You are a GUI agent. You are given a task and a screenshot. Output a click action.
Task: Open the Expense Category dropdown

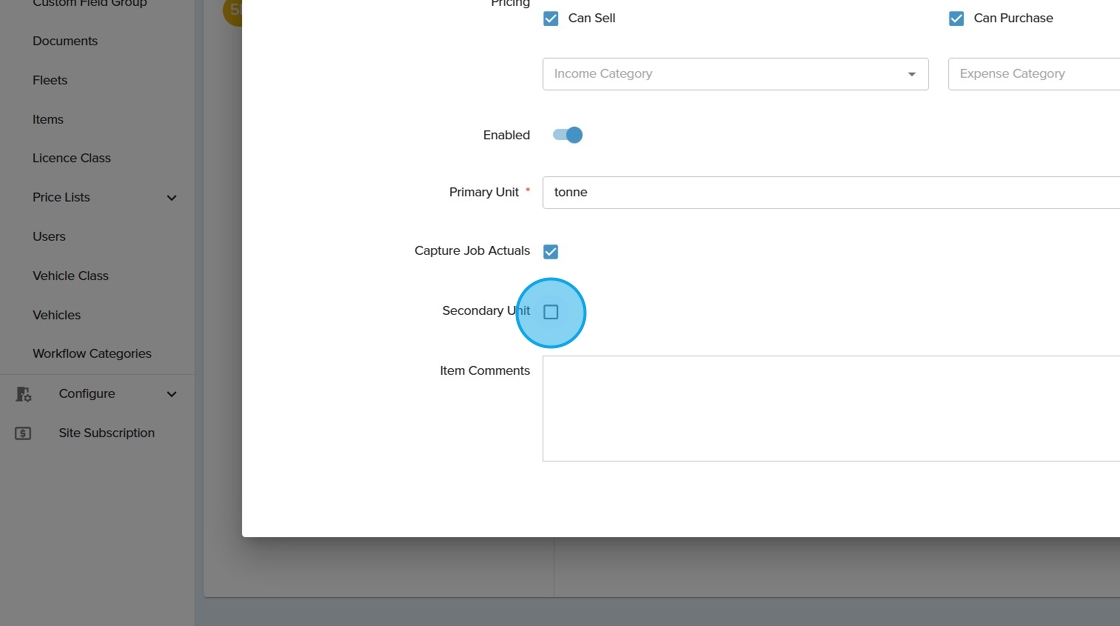click(x=1033, y=74)
